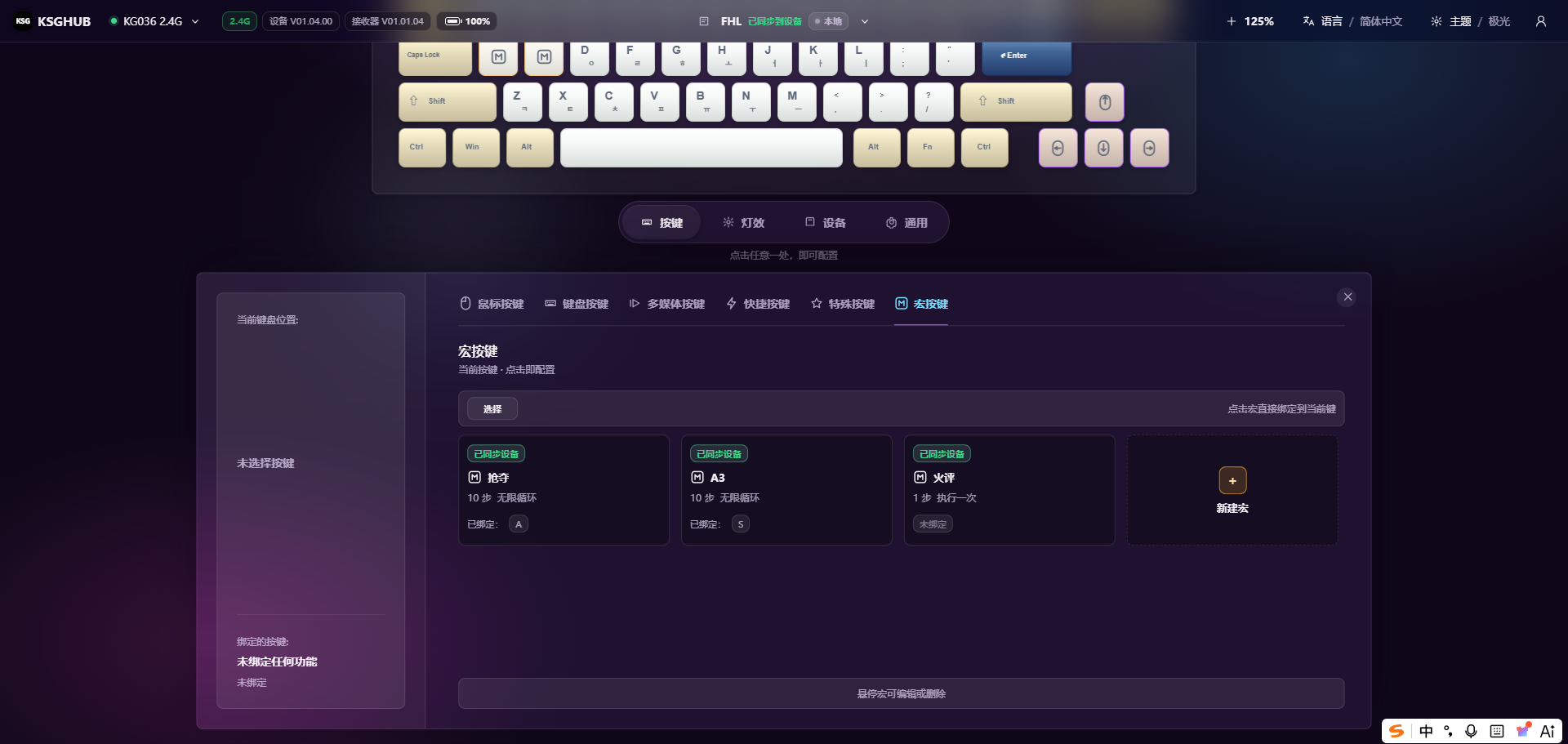The width and height of the screenshot is (1568, 744).
Task: Open Sogou input method logo in tray
Action: 1396,731
